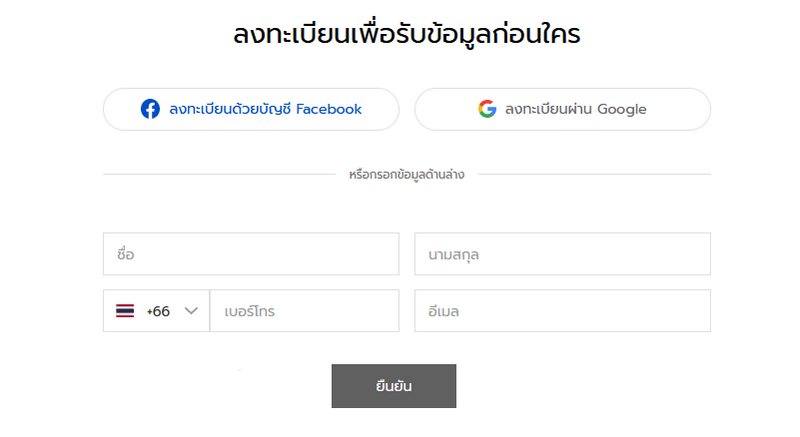This screenshot has width=800, height=437.
Task: Click the Thailand flag icon
Action: [125, 311]
